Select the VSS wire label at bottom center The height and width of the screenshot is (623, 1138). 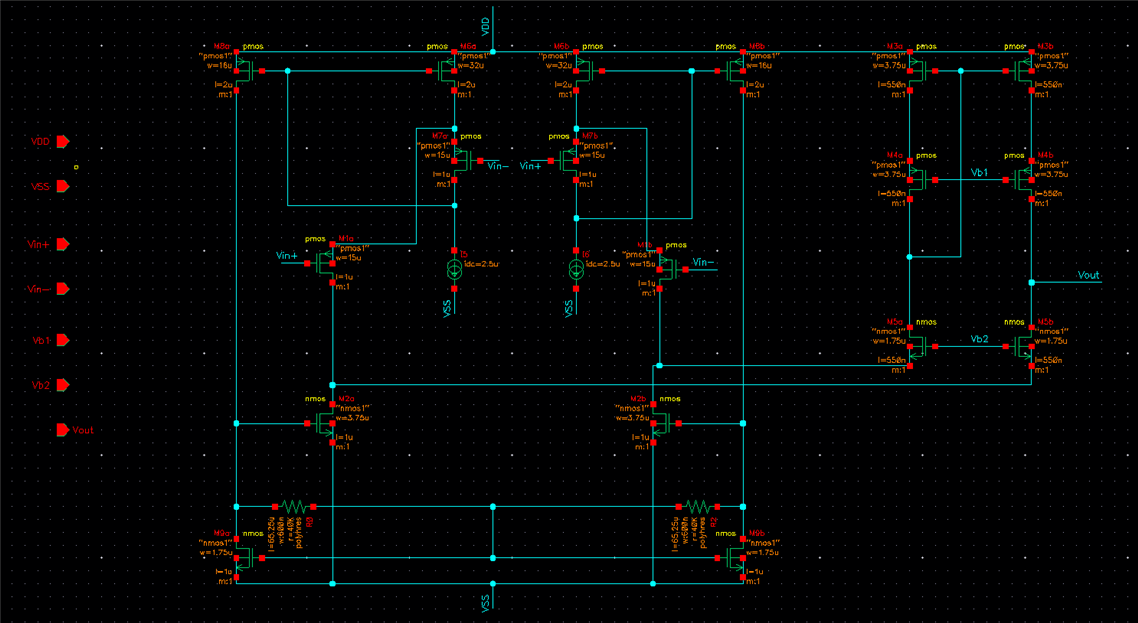pos(486,602)
